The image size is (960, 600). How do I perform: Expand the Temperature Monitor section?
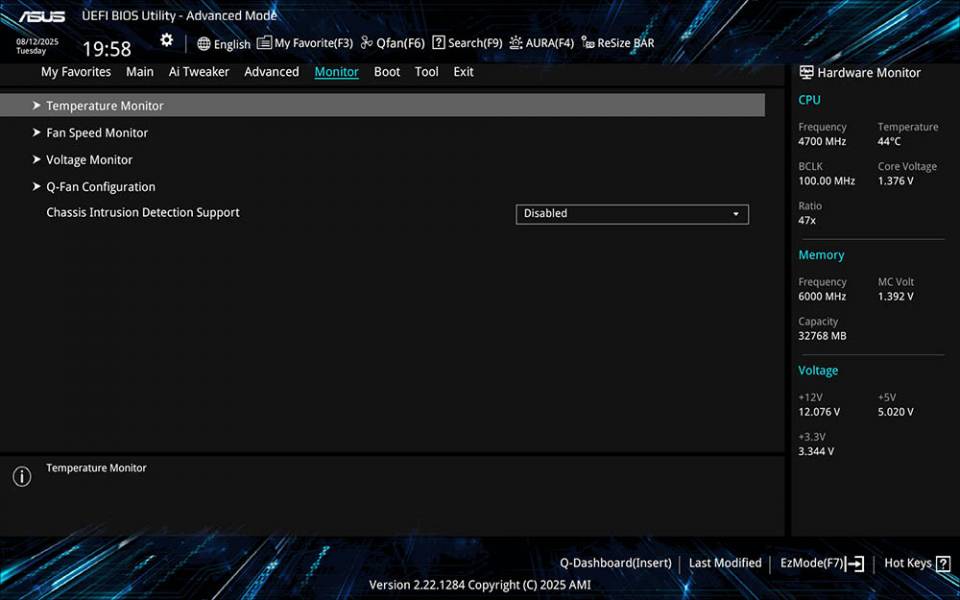[x=104, y=105]
